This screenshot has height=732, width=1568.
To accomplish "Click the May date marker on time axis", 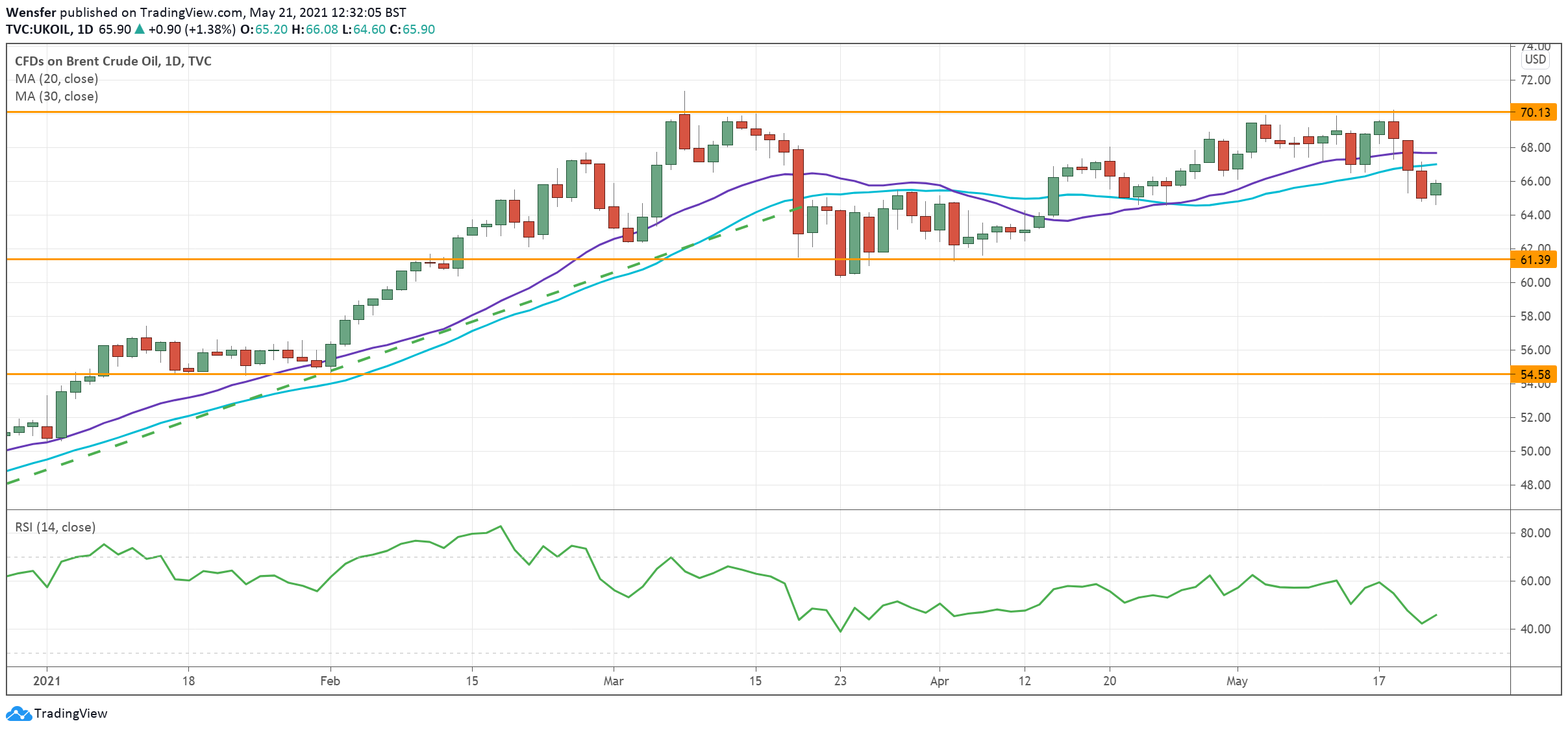I will [x=1236, y=681].
